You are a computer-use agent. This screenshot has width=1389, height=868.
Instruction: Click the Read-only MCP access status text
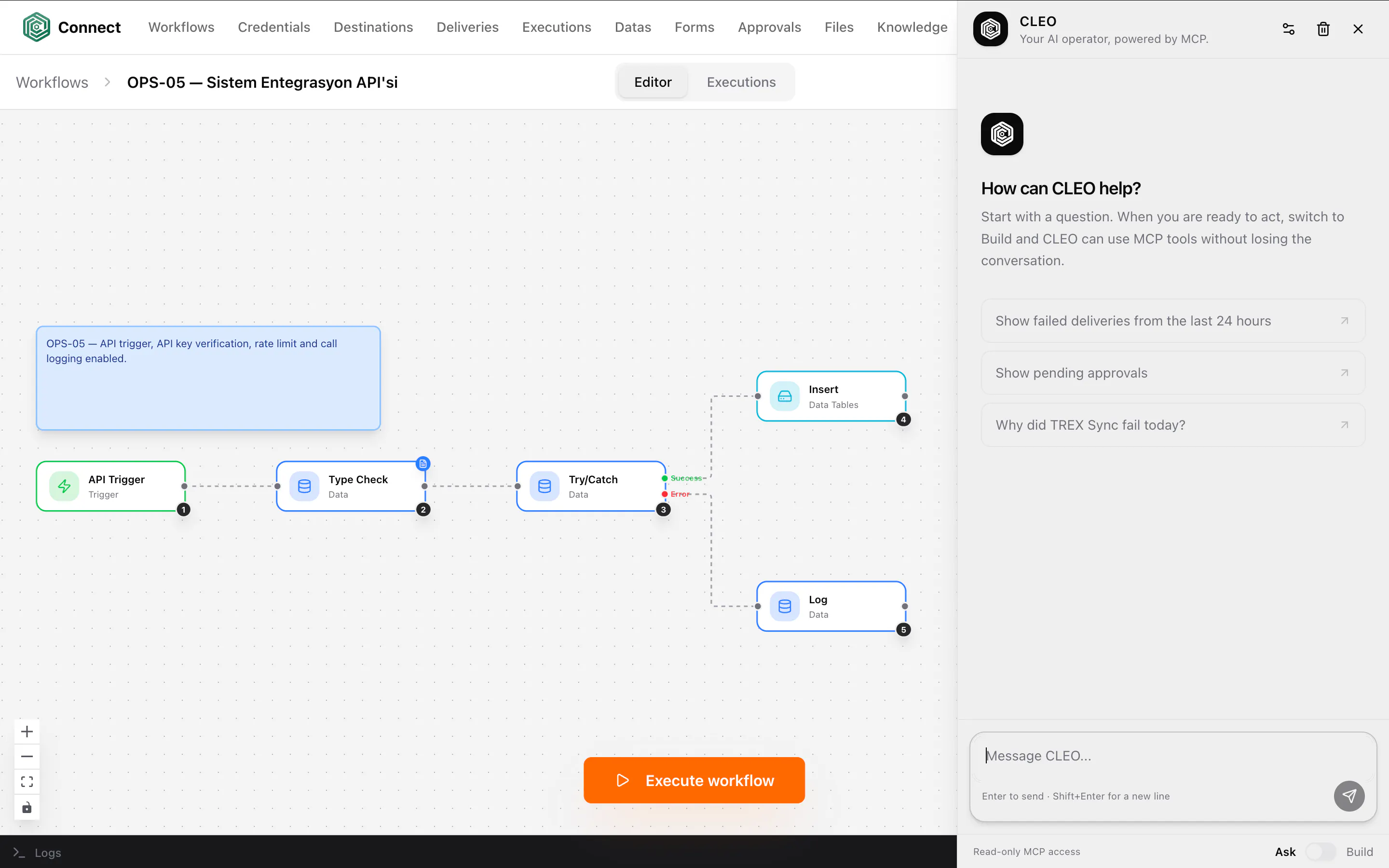click(x=1027, y=851)
